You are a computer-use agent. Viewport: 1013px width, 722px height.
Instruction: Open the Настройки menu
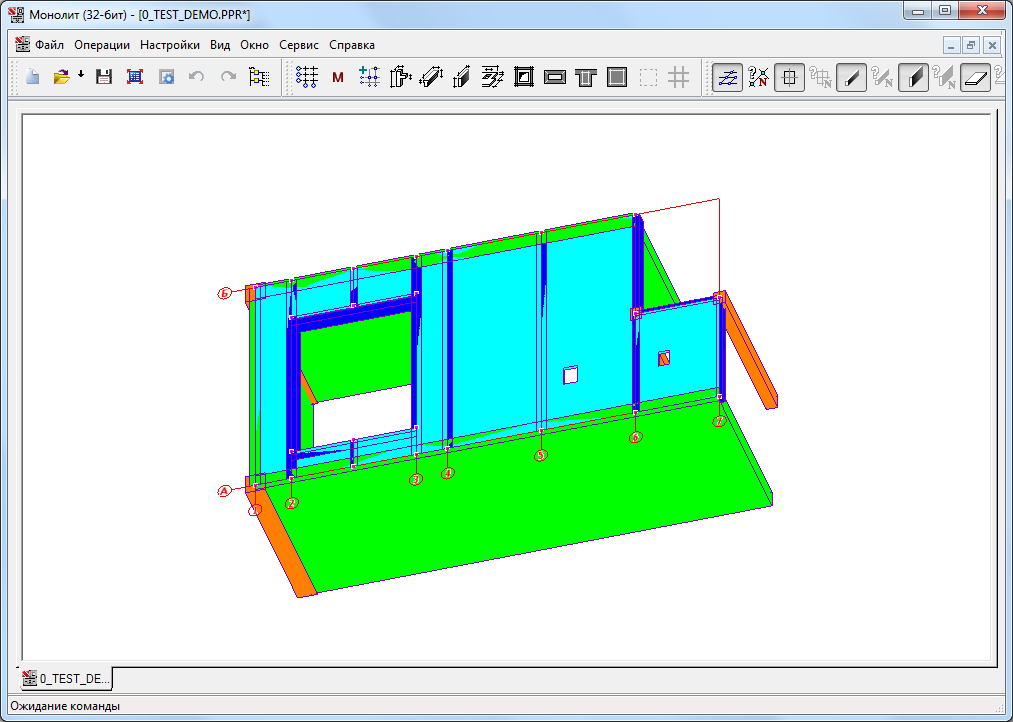169,45
